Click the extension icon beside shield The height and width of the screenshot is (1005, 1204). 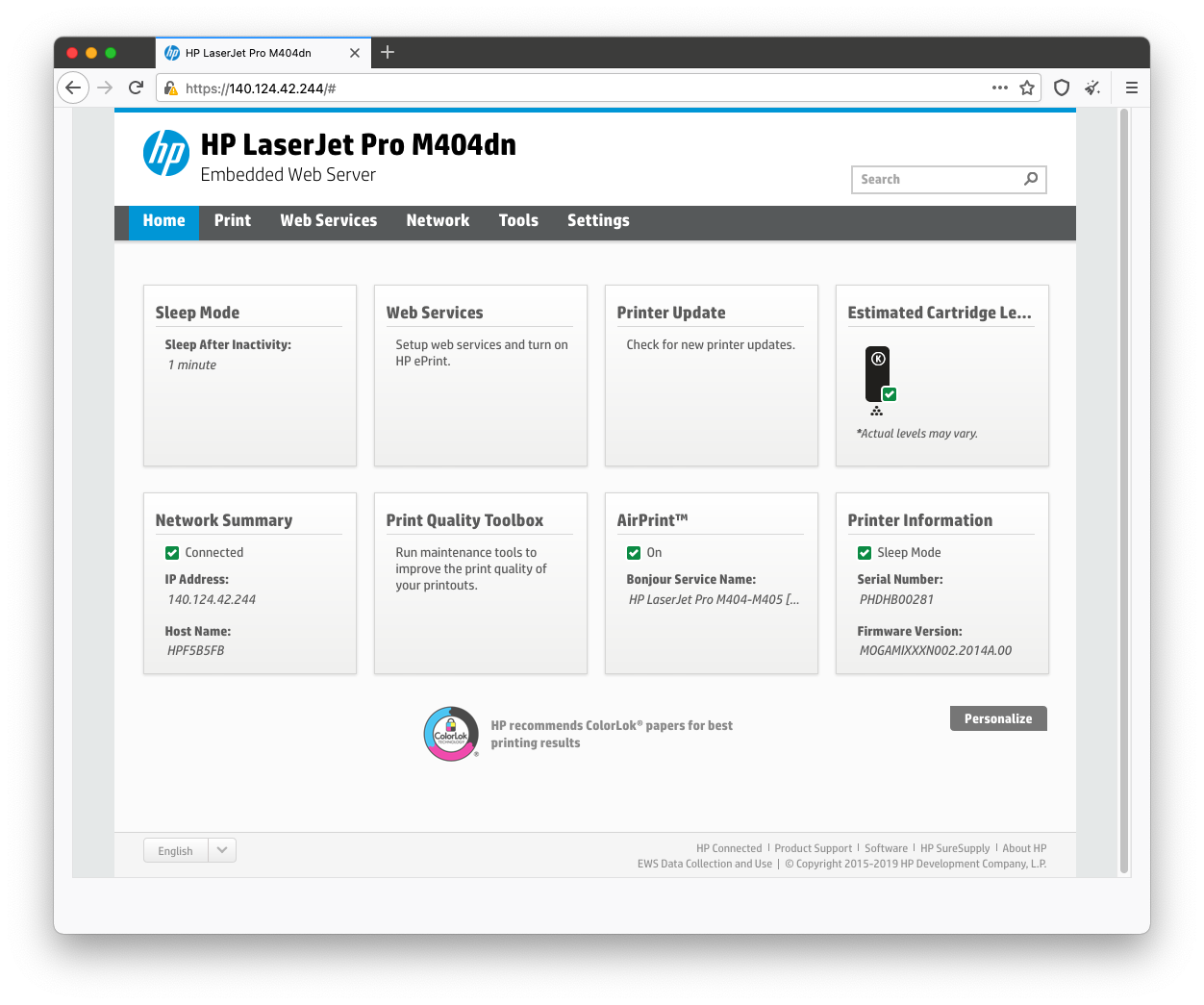click(x=1092, y=88)
